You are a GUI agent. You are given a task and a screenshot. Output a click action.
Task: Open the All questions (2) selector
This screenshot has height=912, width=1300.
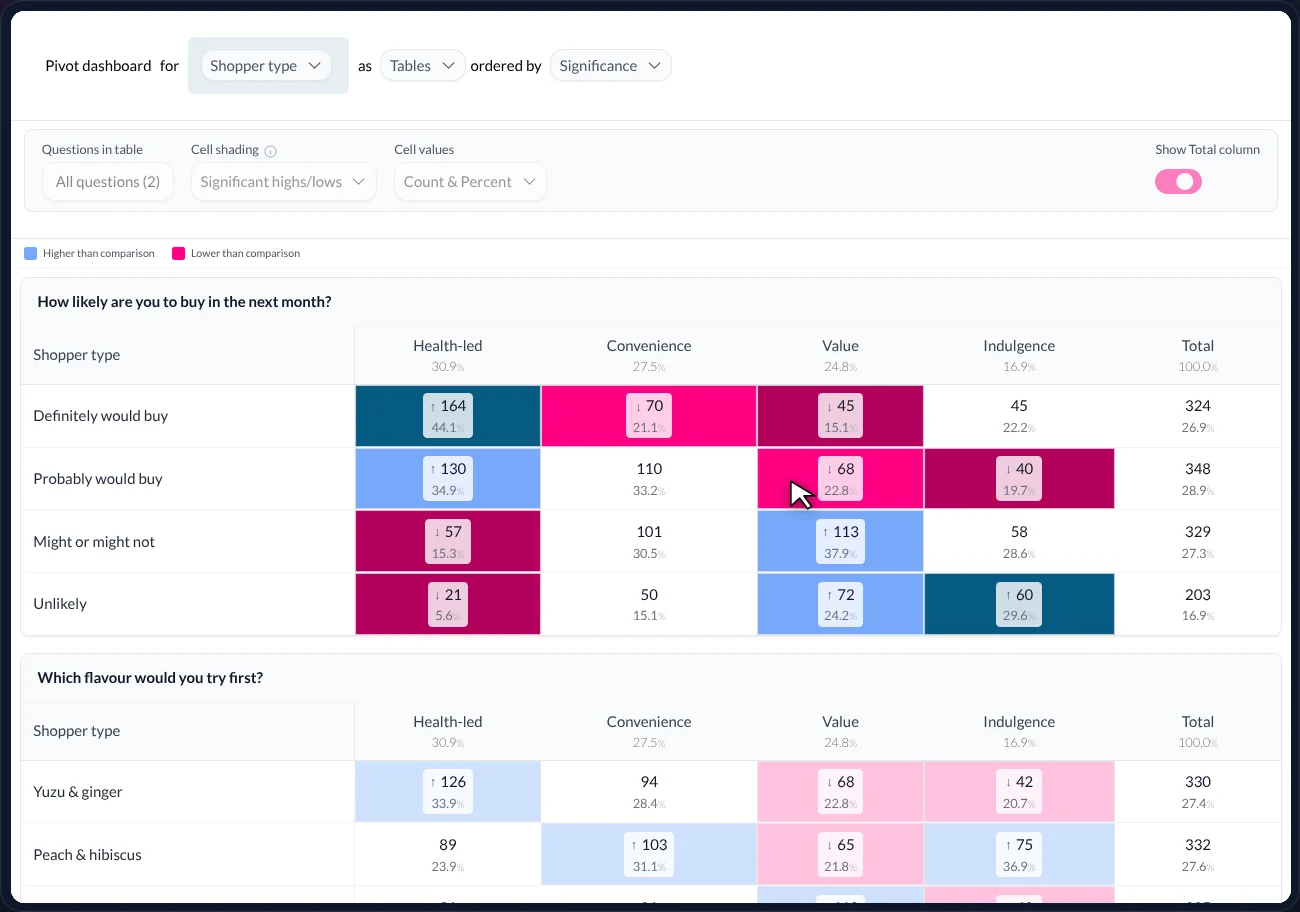[108, 182]
